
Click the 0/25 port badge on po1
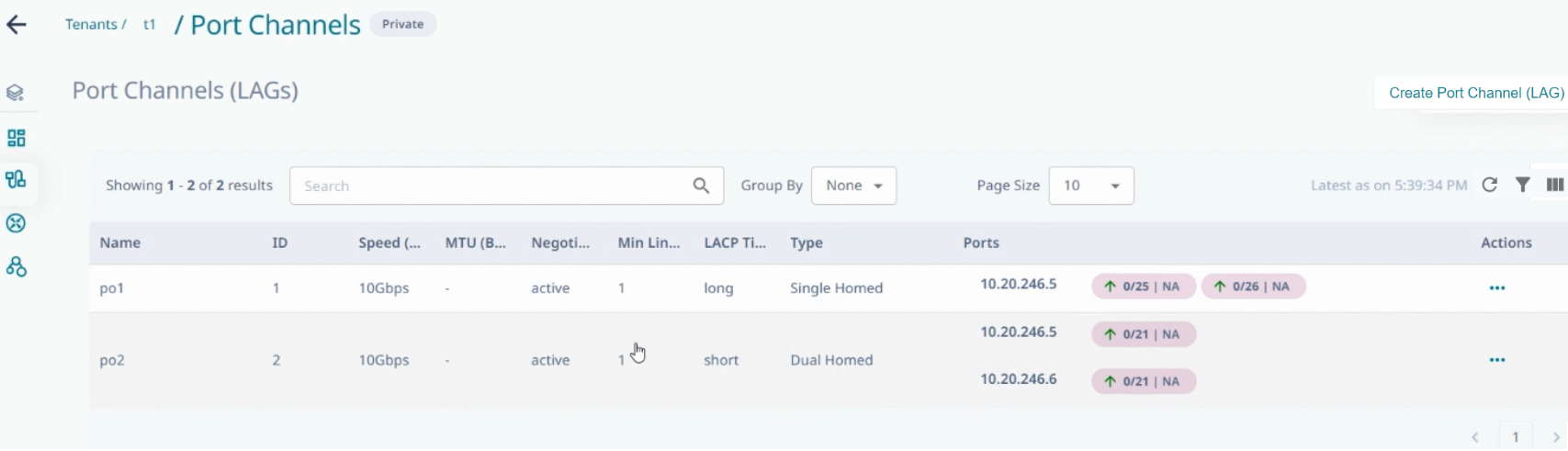pos(1143,287)
